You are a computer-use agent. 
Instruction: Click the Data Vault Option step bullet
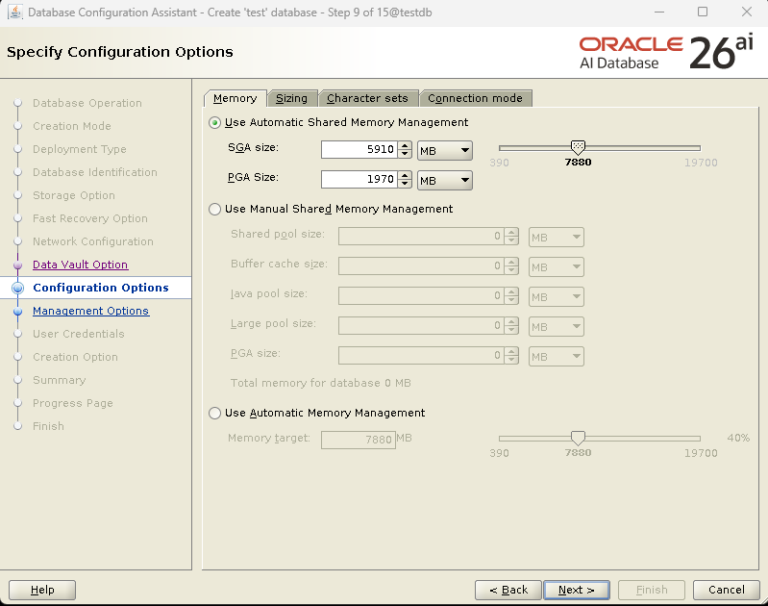(18, 265)
